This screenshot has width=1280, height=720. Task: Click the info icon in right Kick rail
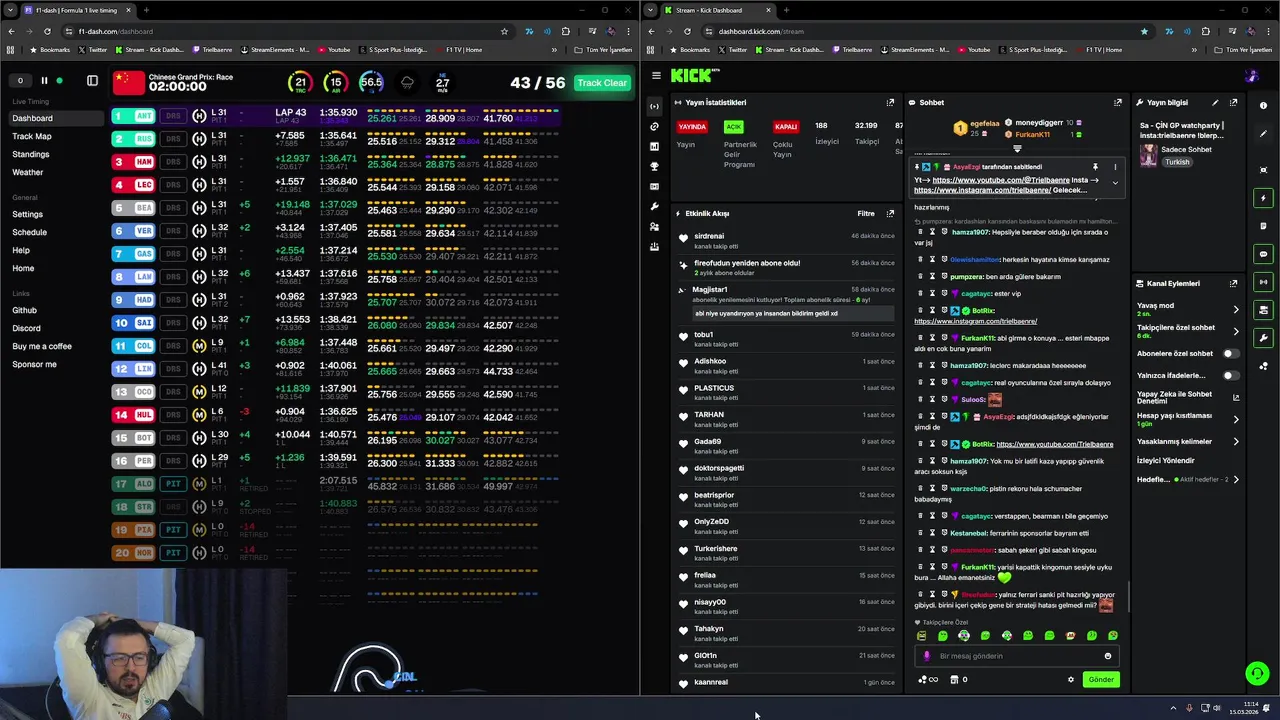[x=1264, y=106]
